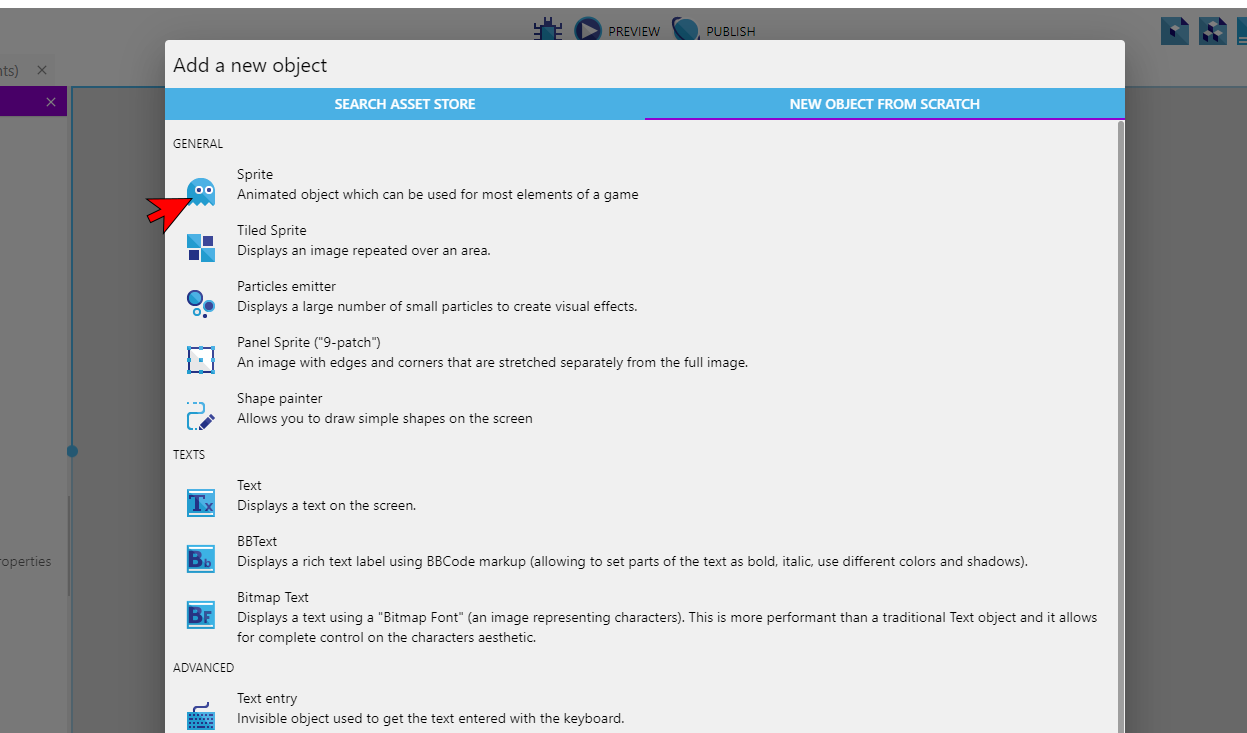Click 'Displays a large number of small particles' description
Viewport: 1247px width, 733px height.
click(x=437, y=306)
